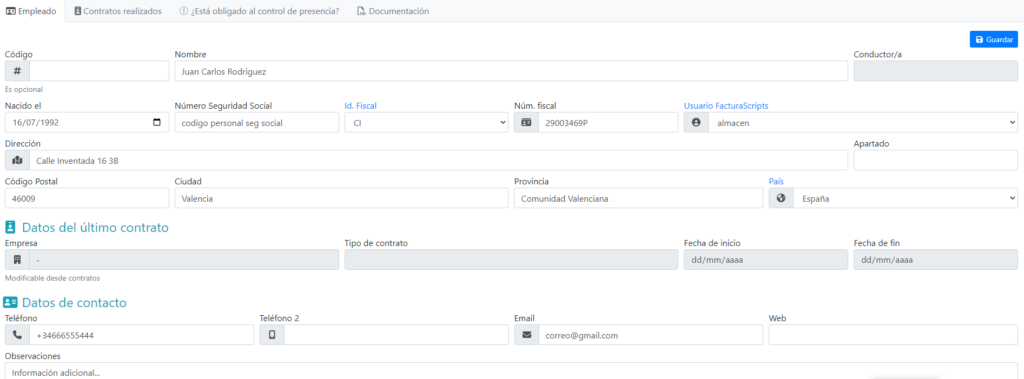Click the Fecha de inicio date field
This screenshot has height=379, width=1024.
click(766, 259)
